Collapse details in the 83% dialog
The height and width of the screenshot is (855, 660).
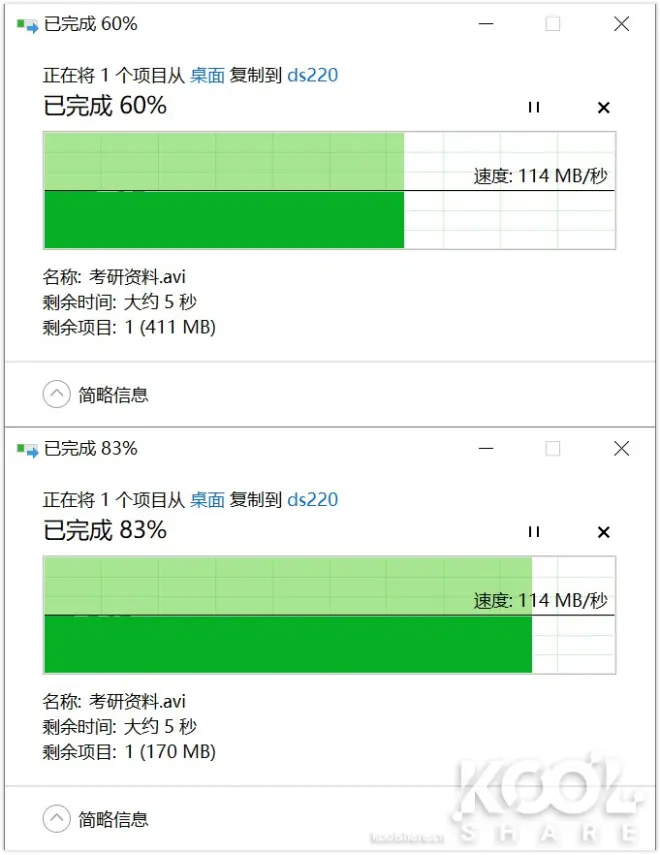click(57, 818)
